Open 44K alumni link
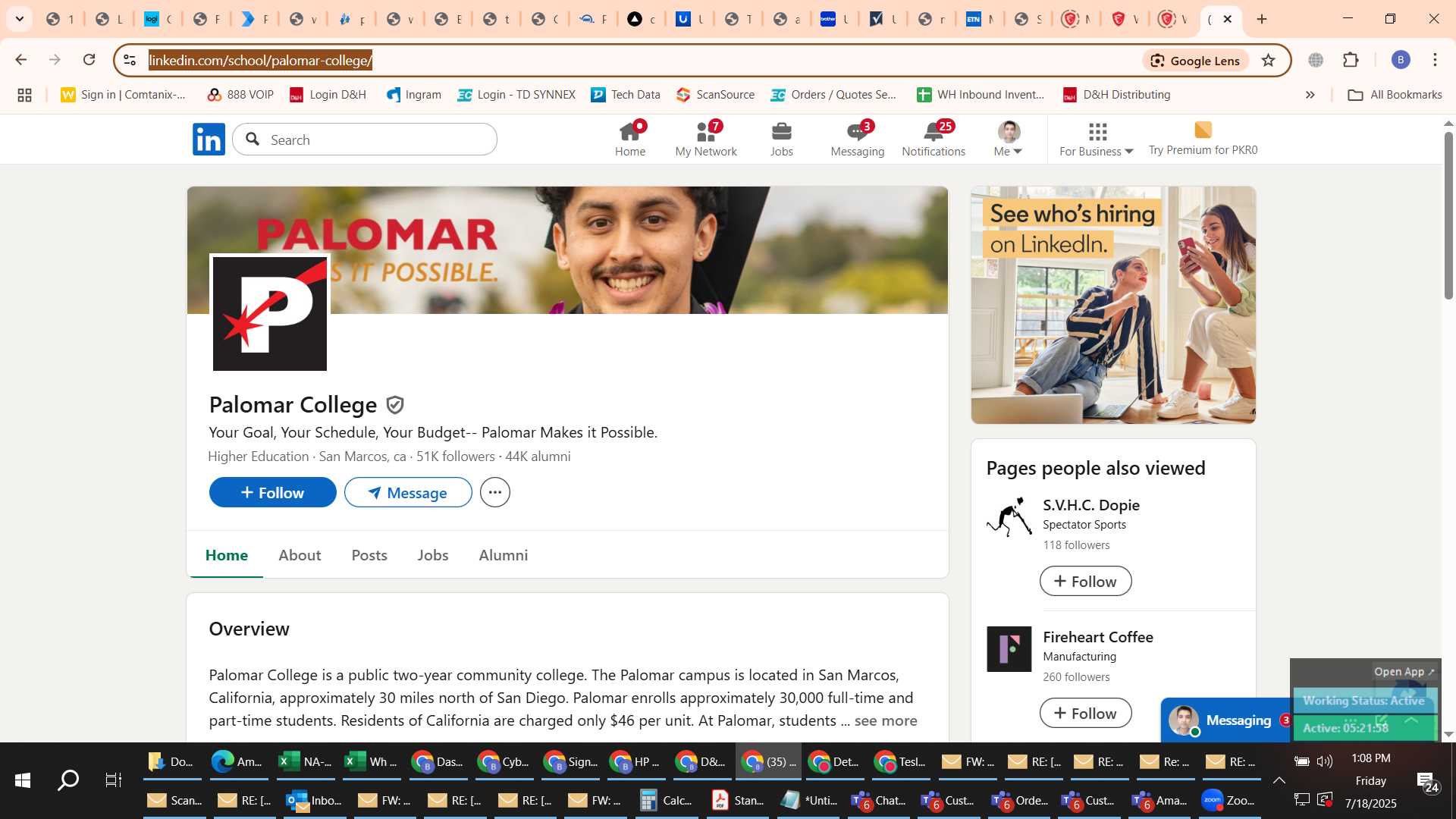1456x819 pixels. [538, 457]
